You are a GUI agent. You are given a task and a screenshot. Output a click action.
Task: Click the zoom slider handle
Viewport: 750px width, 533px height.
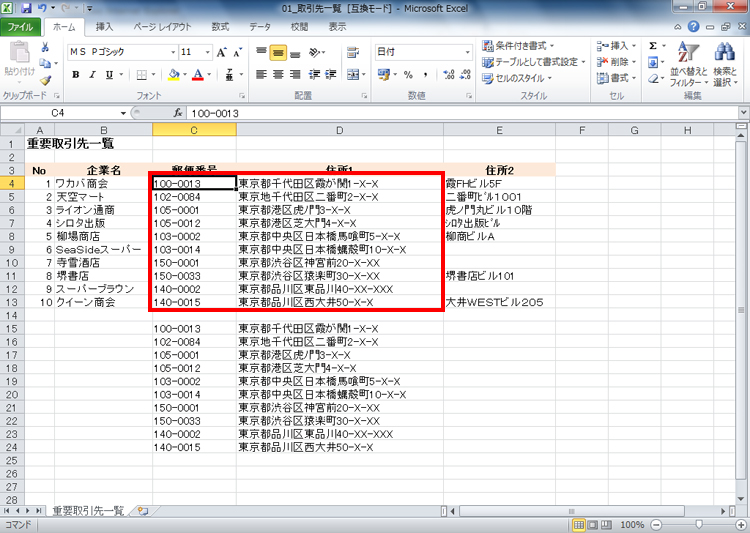coord(699,525)
